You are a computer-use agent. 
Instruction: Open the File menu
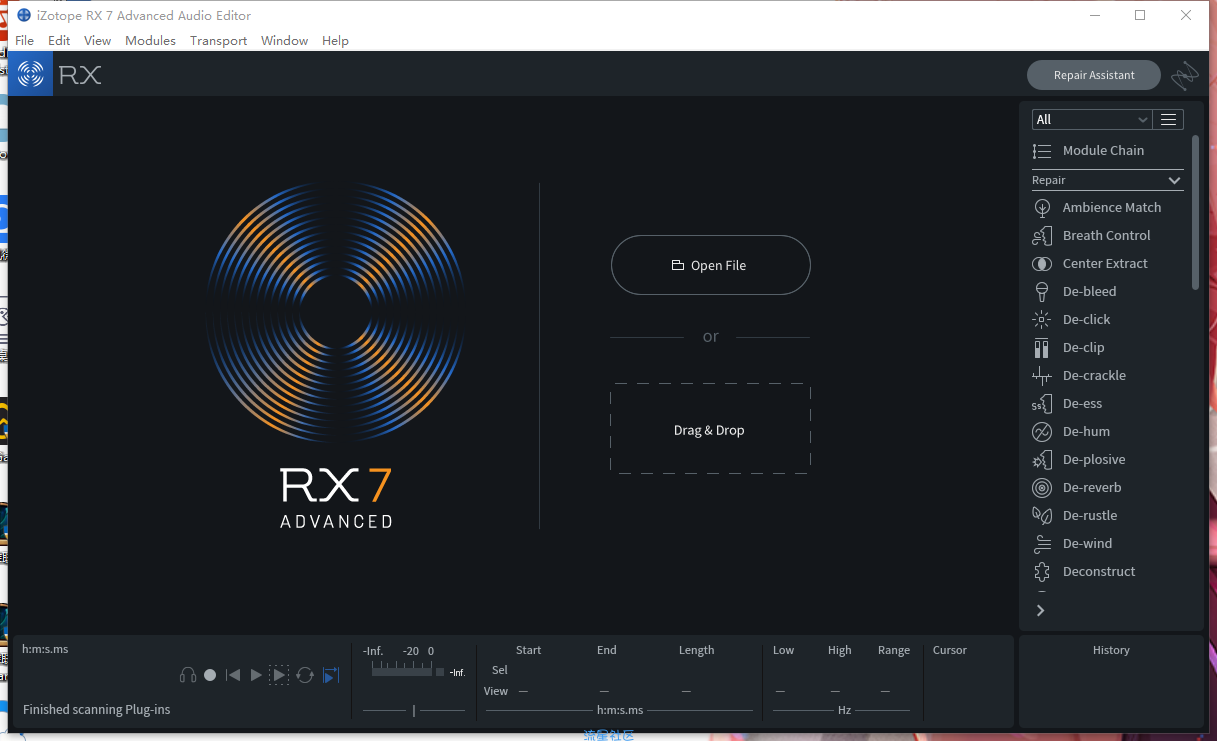(x=25, y=40)
